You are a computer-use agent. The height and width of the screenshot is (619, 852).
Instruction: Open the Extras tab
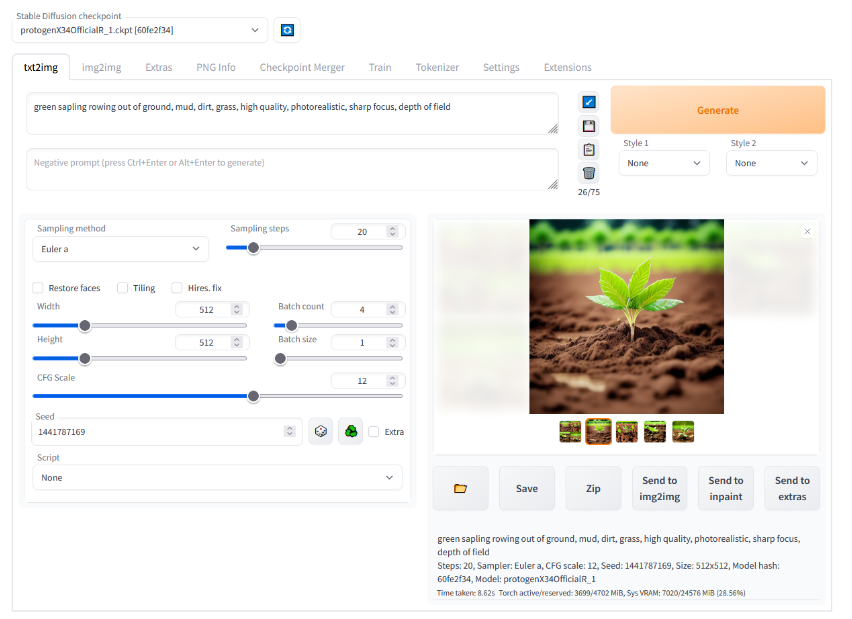click(x=159, y=67)
